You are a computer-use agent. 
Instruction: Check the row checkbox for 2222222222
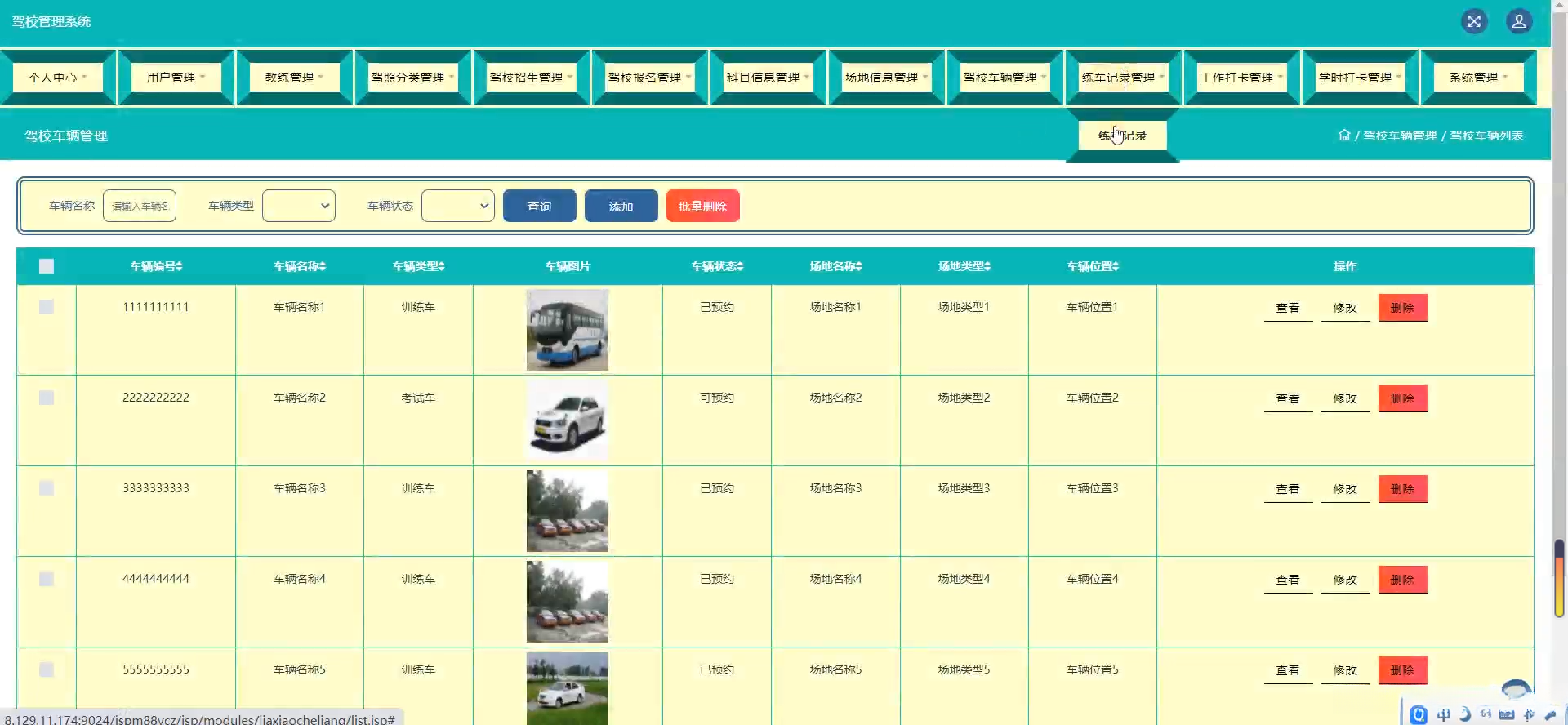[47, 398]
